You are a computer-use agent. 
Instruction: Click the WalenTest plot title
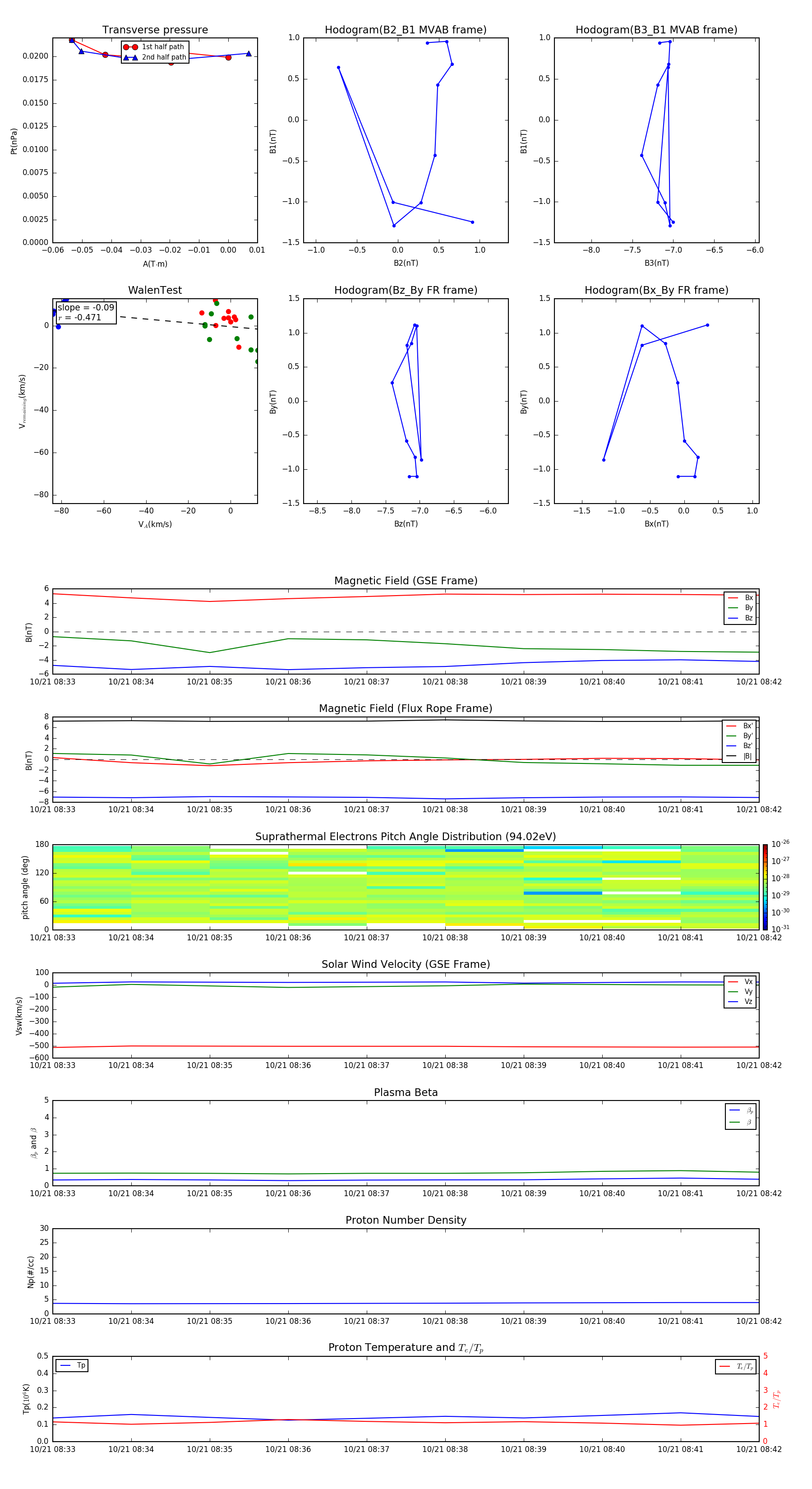(155, 290)
